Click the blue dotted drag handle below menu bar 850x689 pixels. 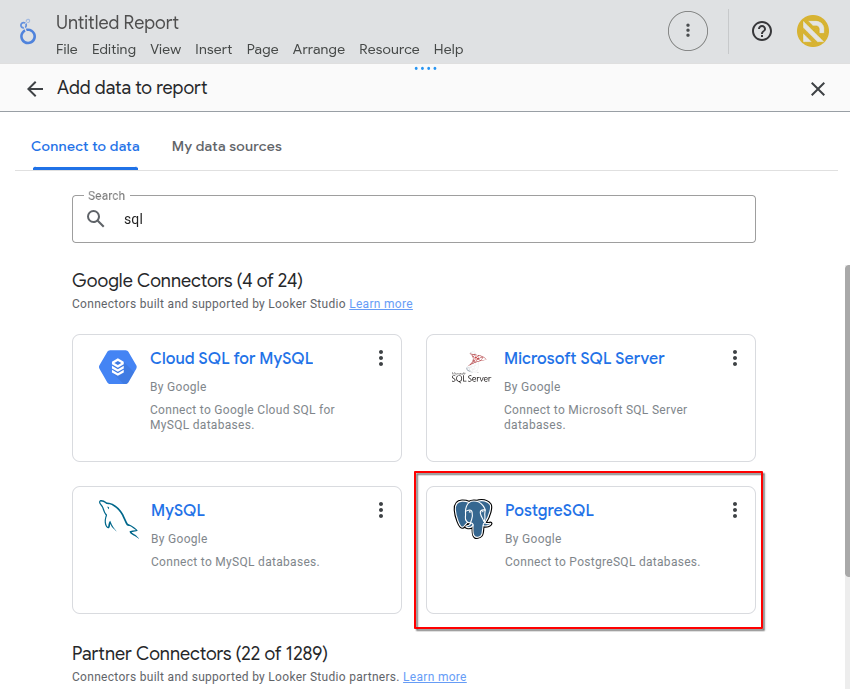425,68
